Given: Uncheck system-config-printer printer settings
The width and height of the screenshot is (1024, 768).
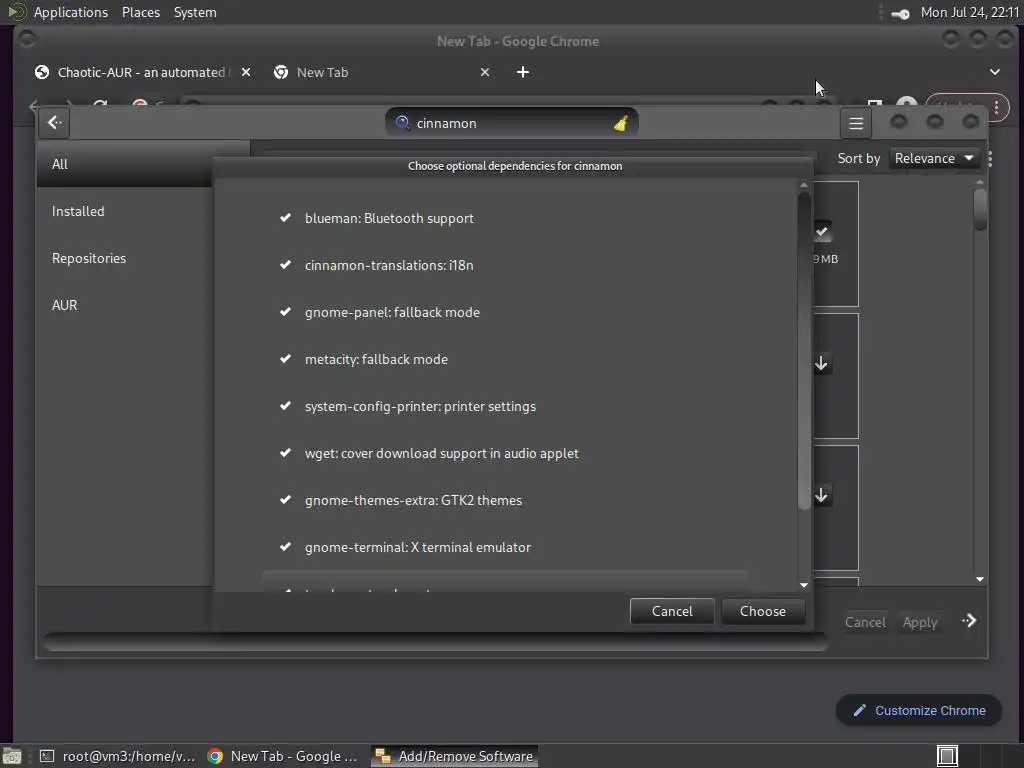Looking at the screenshot, I should tap(285, 406).
